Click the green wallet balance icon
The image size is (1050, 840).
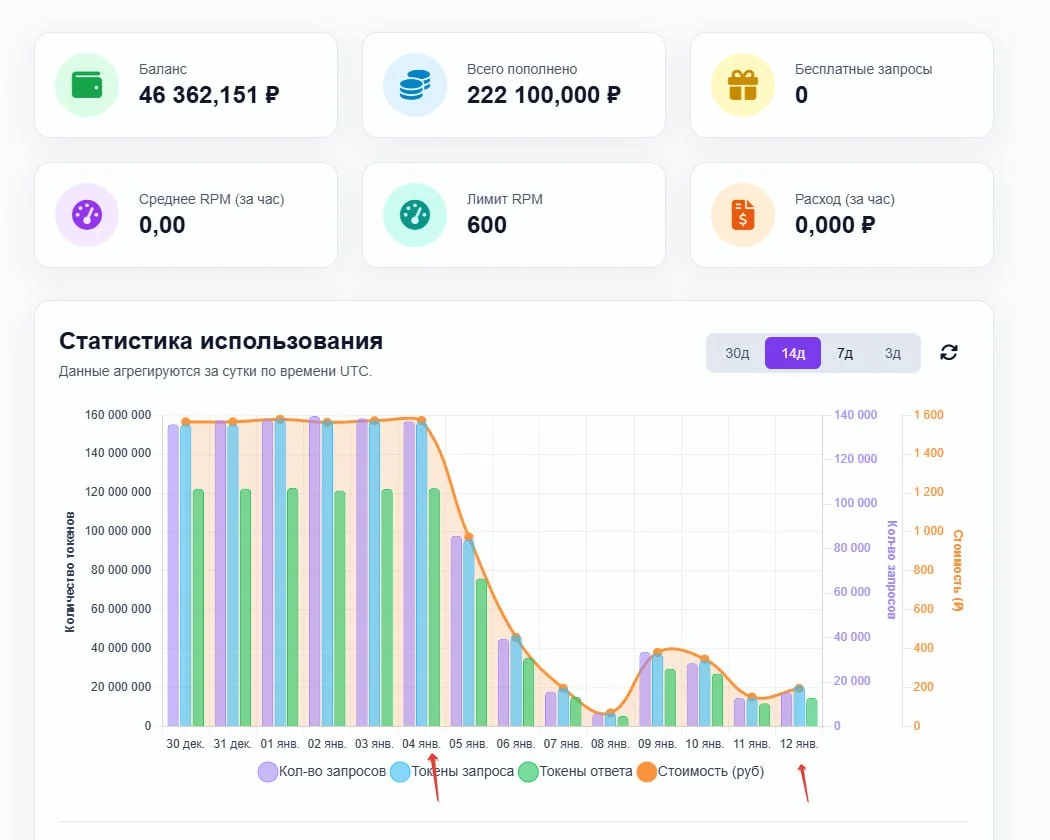coord(86,85)
